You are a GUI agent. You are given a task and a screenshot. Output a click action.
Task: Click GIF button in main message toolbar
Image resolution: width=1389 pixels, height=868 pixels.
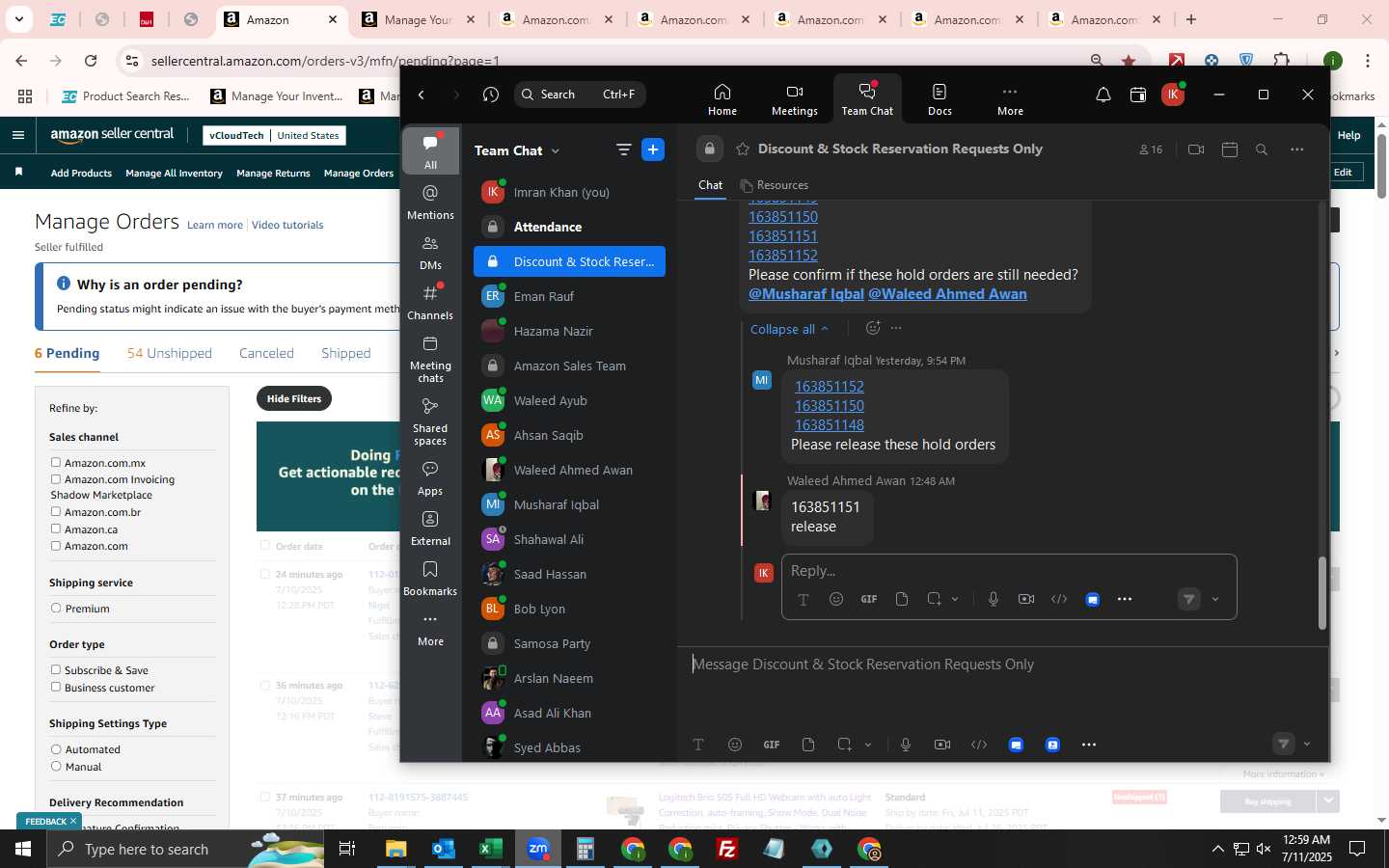(772, 745)
